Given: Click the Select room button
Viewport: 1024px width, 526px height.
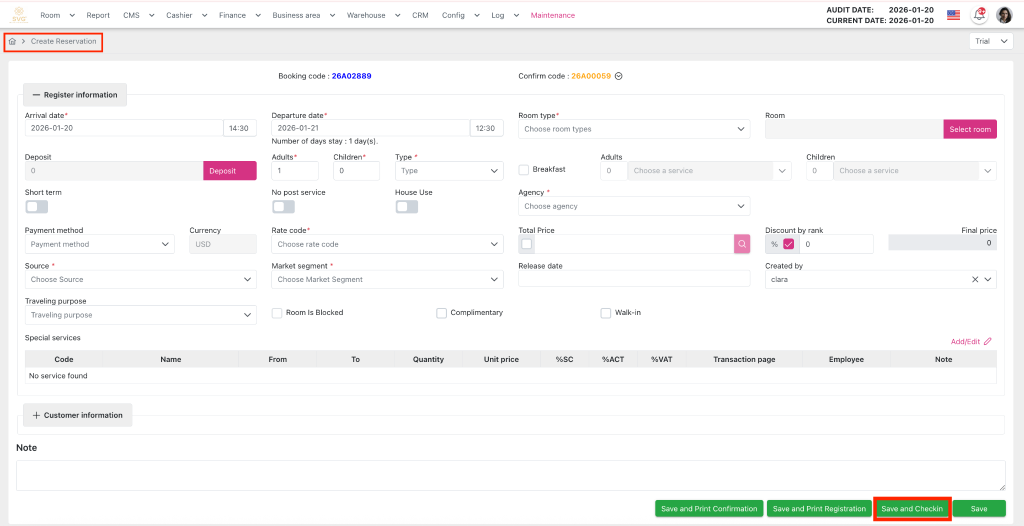Looking at the screenshot, I should [x=969, y=129].
